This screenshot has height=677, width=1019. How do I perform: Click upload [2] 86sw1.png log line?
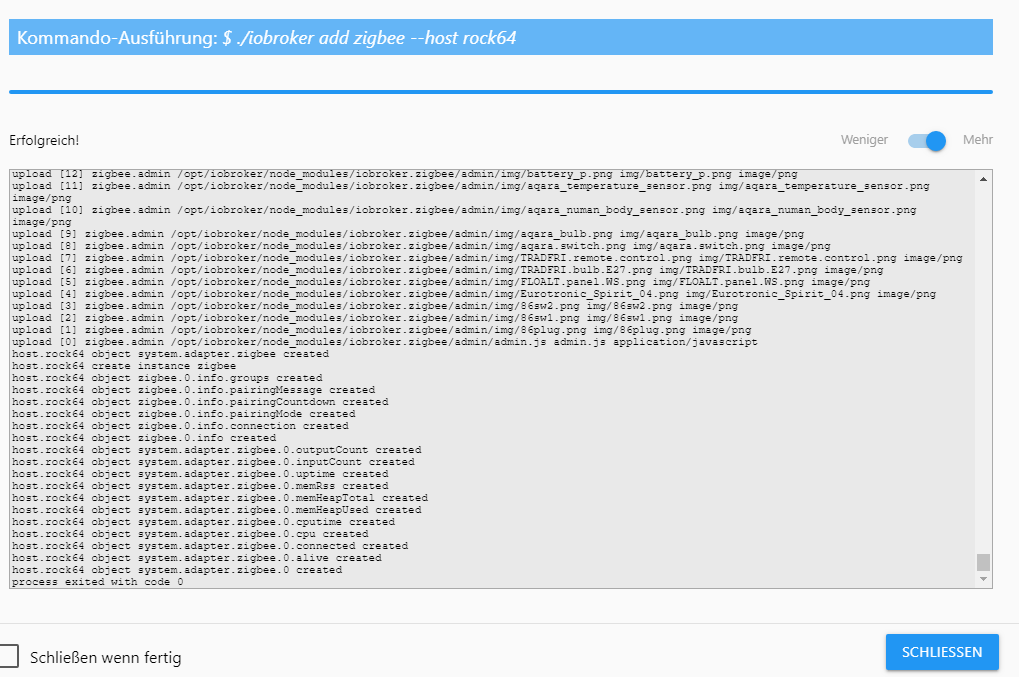coord(374,318)
